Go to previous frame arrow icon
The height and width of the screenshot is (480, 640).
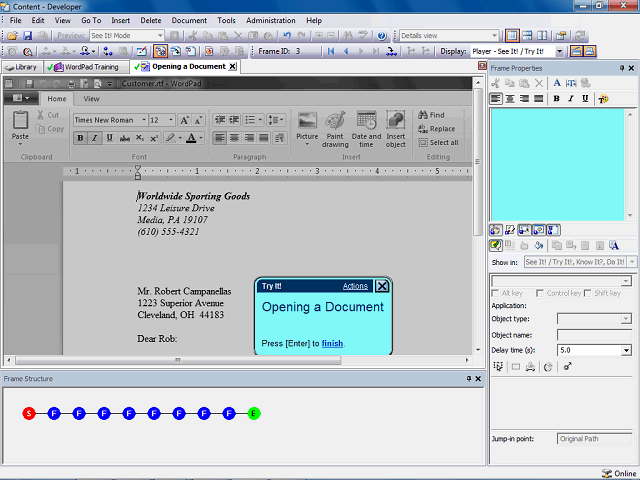click(x=346, y=51)
